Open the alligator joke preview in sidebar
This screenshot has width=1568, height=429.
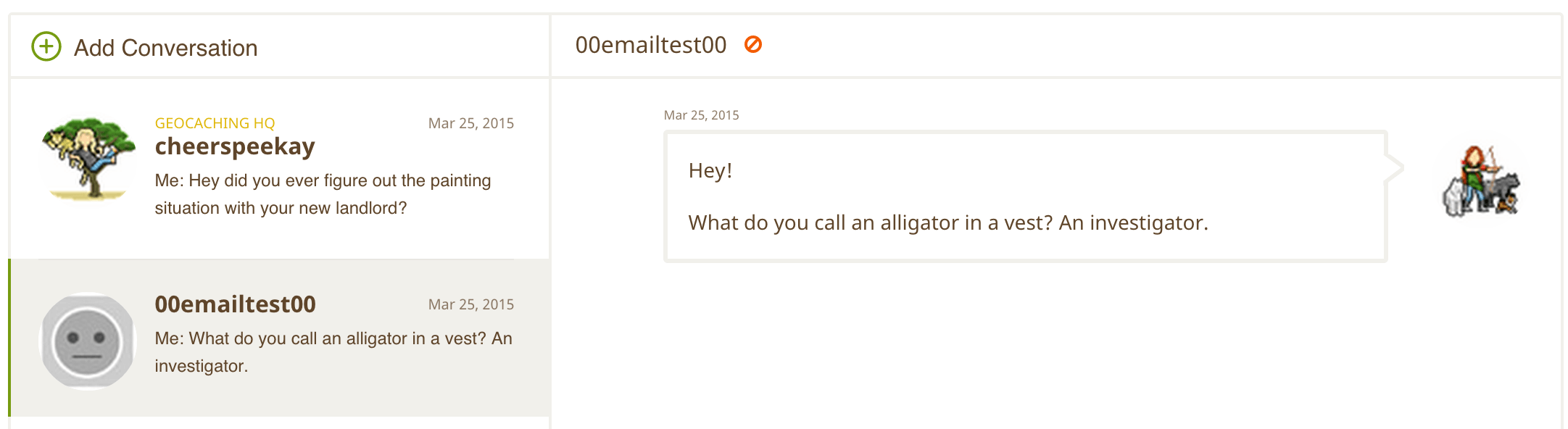pyautogui.click(x=333, y=352)
